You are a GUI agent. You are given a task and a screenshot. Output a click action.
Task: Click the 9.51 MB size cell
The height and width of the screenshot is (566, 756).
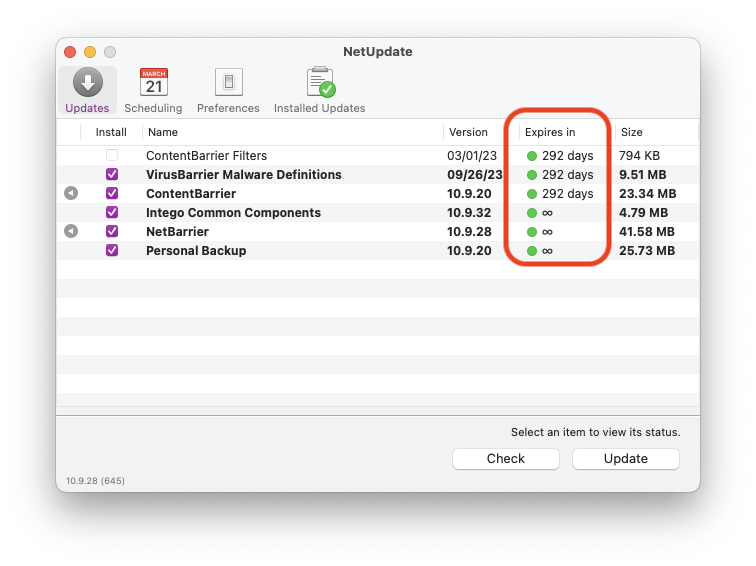(643, 175)
